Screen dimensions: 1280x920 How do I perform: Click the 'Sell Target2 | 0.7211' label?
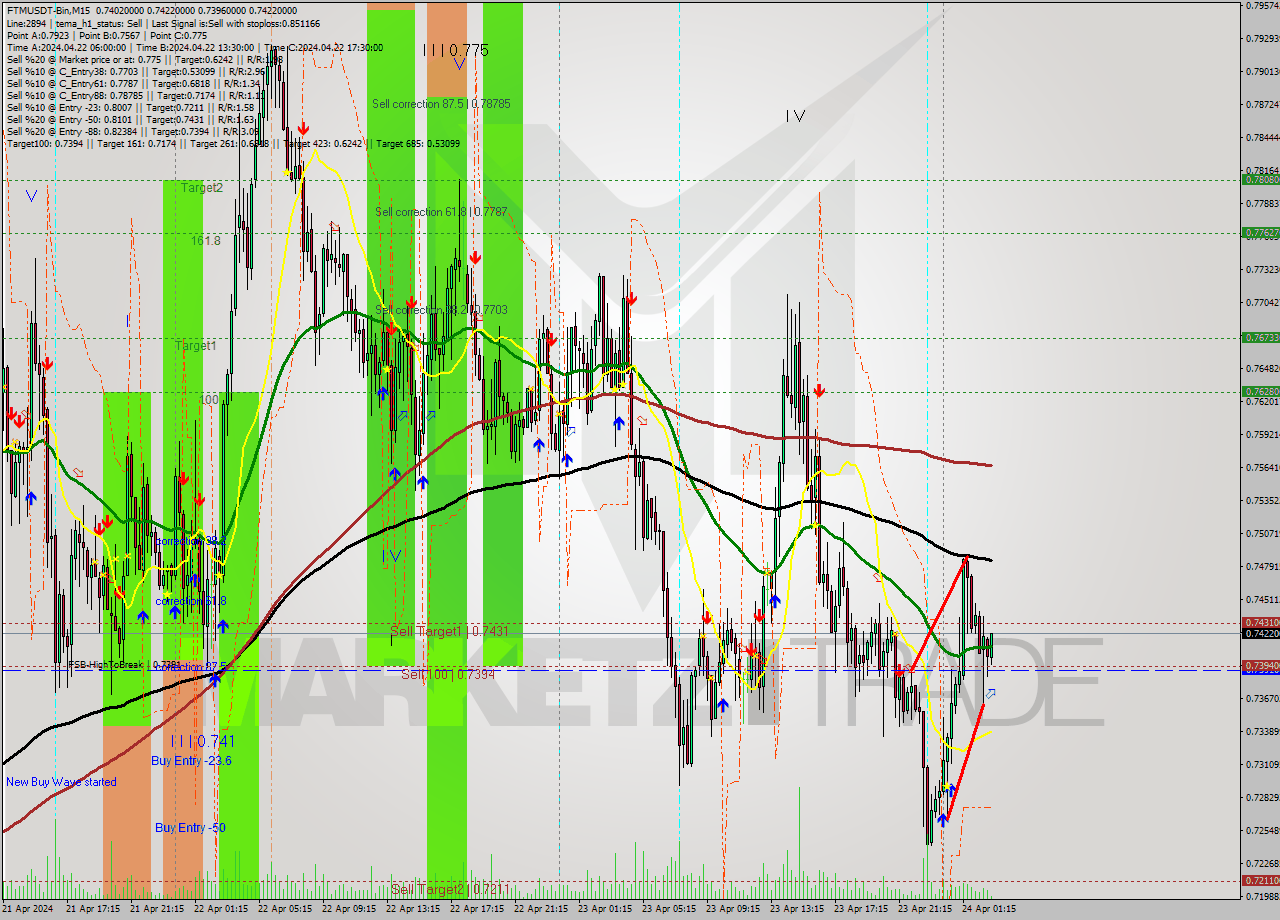tap(449, 888)
